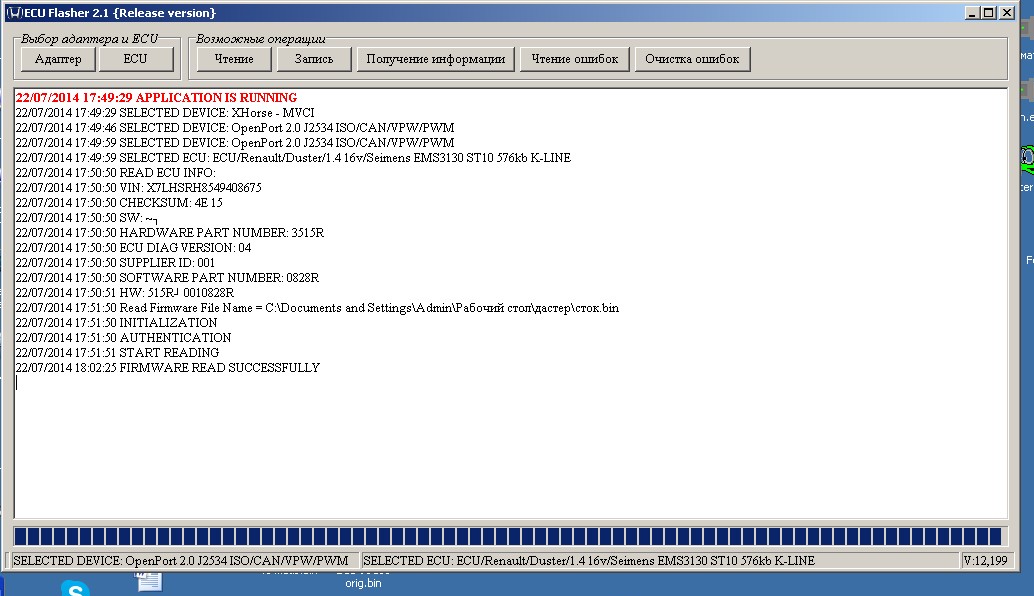1034x596 pixels.
Task: Click the V:12,199 status bar value
Action: [986, 561]
